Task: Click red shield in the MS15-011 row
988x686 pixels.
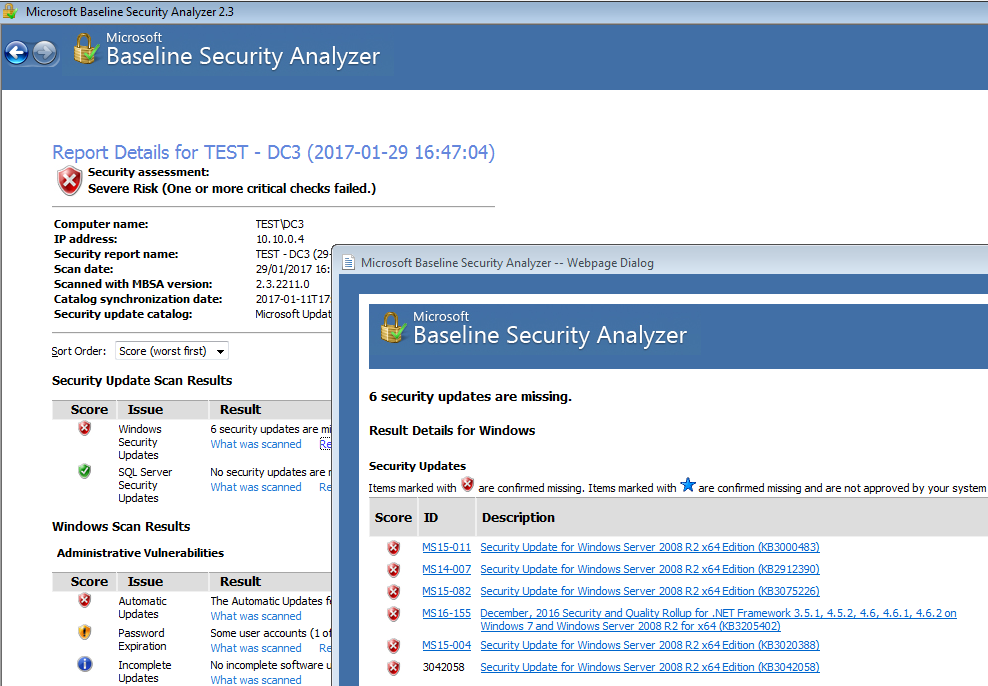Action: (394, 547)
